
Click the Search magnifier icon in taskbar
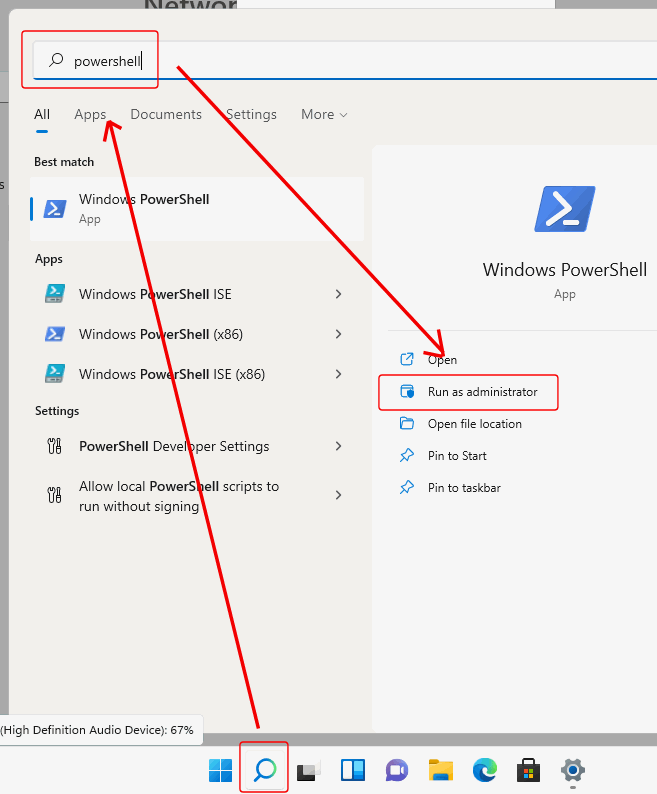pyautogui.click(x=264, y=770)
